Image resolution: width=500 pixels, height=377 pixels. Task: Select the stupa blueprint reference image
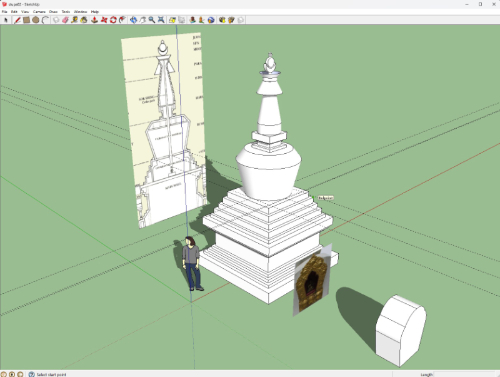(x=163, y=130)
